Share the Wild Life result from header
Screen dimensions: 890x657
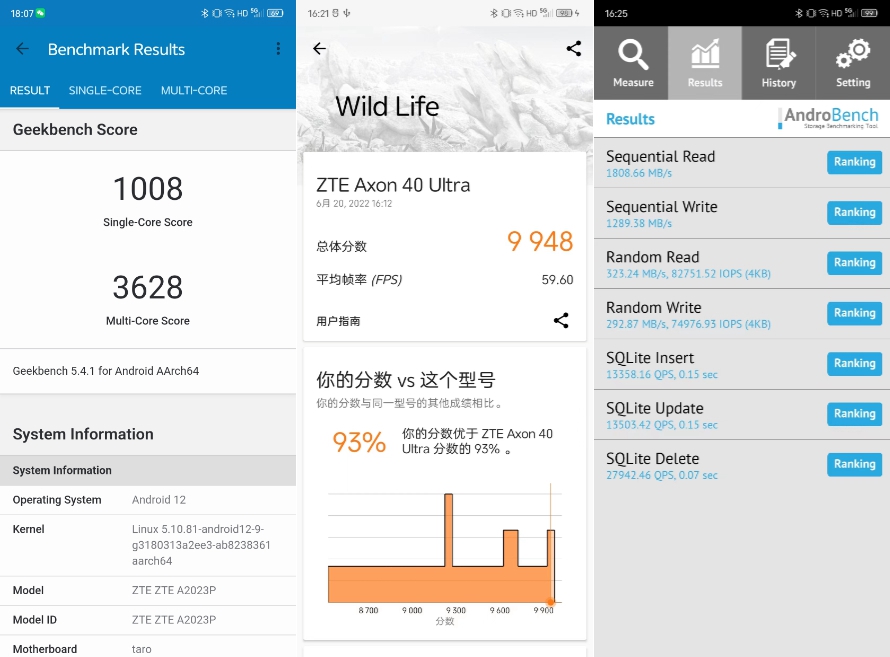[x=573, y=49]
